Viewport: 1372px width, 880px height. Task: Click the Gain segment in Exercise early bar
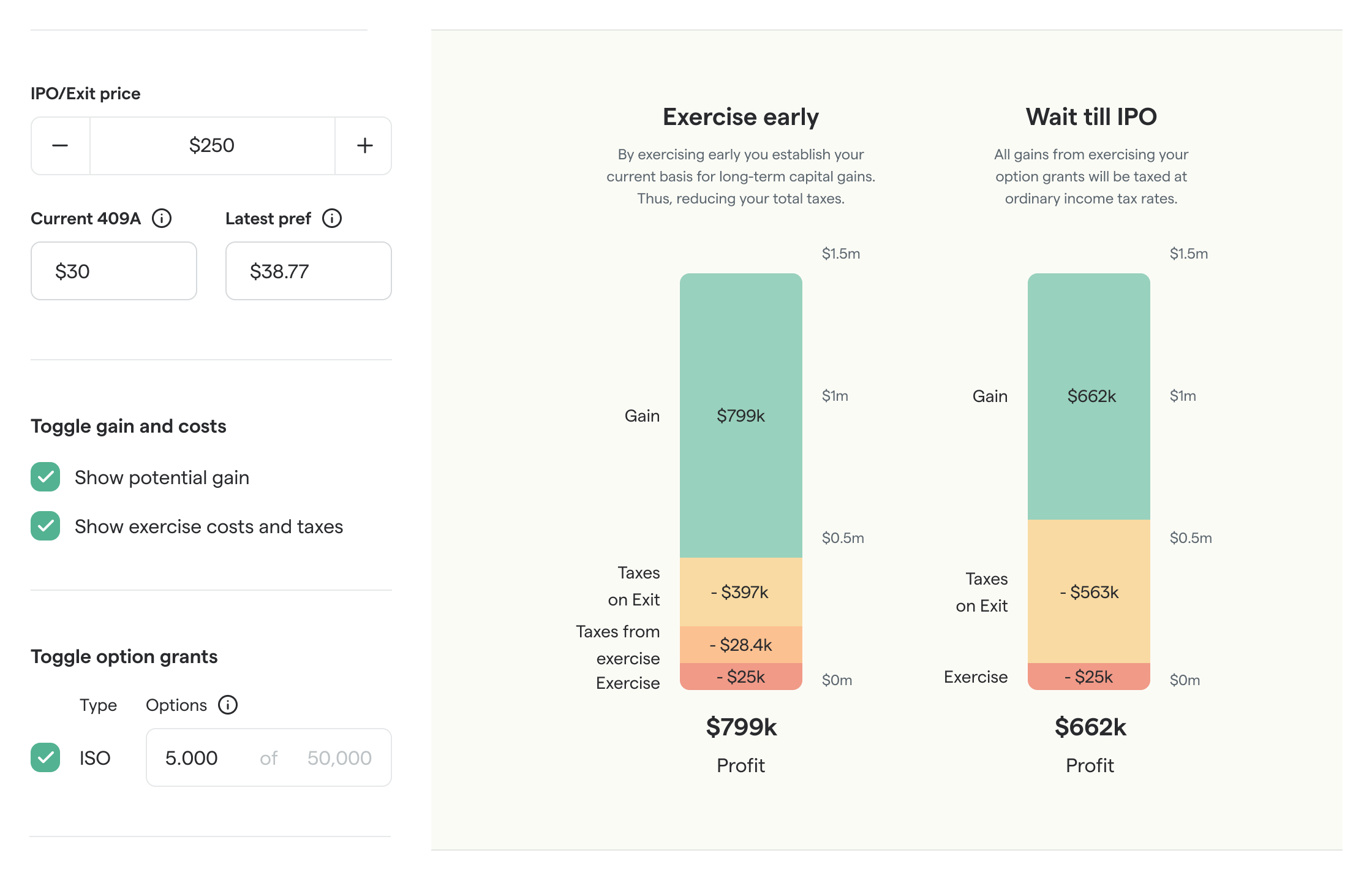click(741, 416)
